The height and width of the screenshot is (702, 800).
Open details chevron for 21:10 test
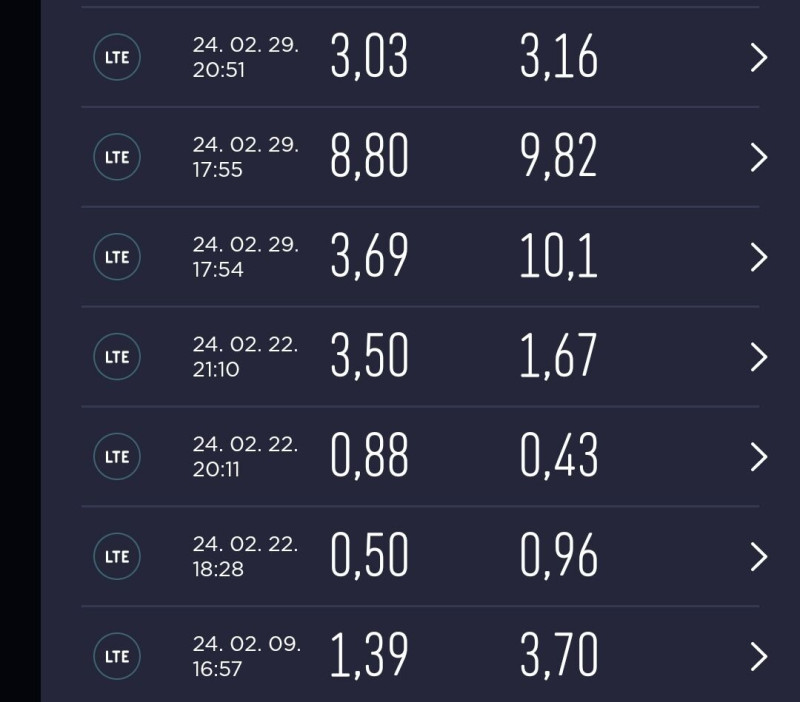[759, 357]
